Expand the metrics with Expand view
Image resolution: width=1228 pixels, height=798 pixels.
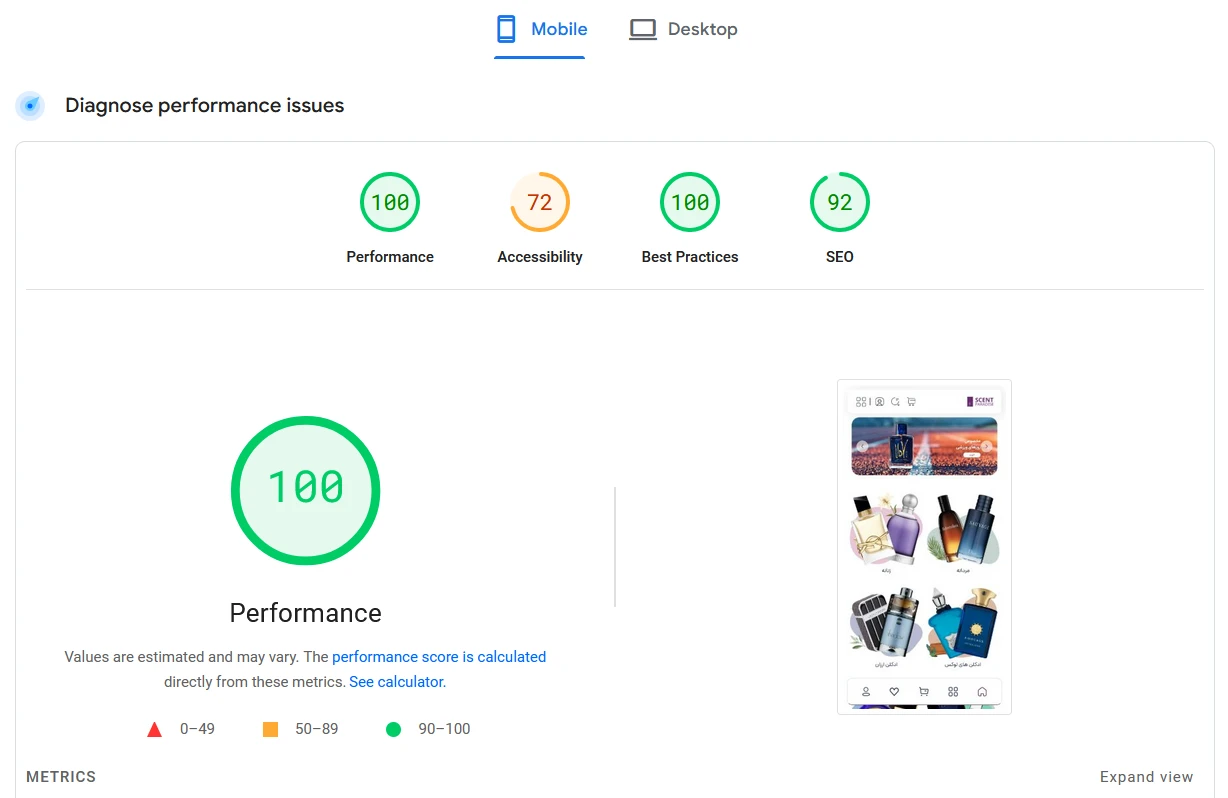point(1146,777)
